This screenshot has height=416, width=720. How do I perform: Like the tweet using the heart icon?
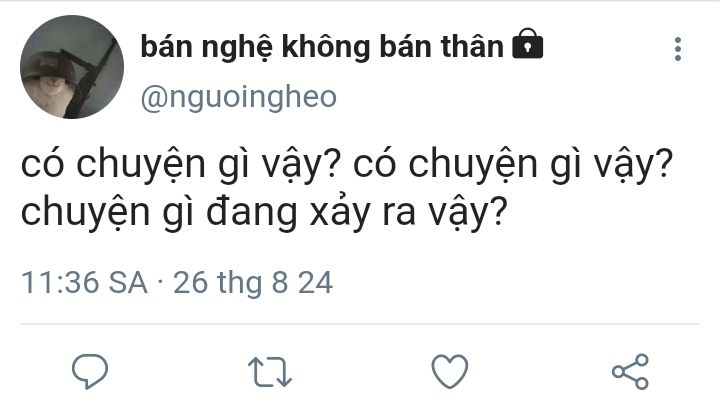coord(450,371)
